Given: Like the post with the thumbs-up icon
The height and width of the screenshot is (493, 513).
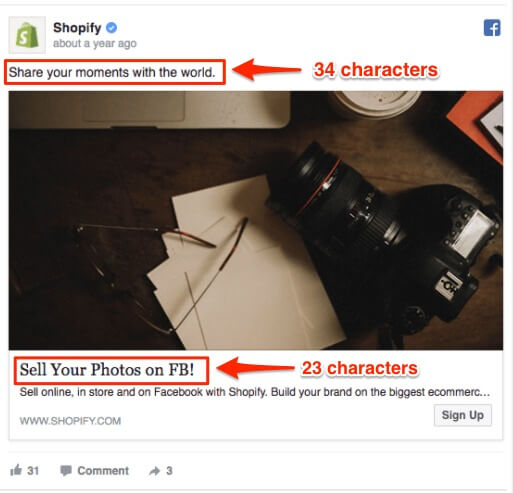Looking at the screenshot, I should pos(16,470).
